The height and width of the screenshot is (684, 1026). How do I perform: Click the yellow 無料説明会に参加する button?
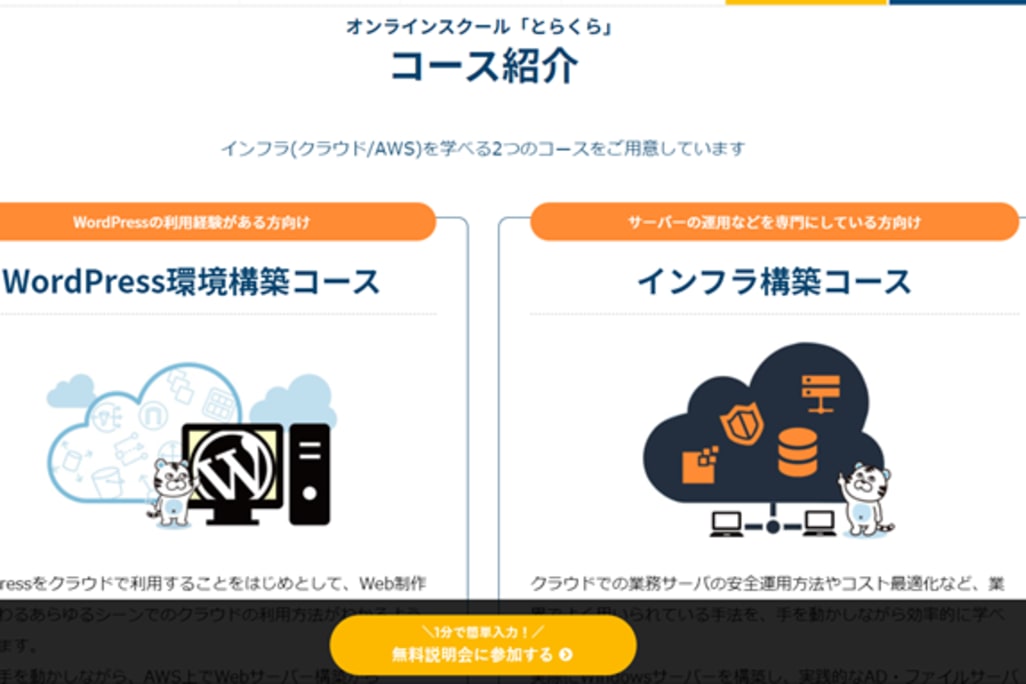(x=483, y=645)
